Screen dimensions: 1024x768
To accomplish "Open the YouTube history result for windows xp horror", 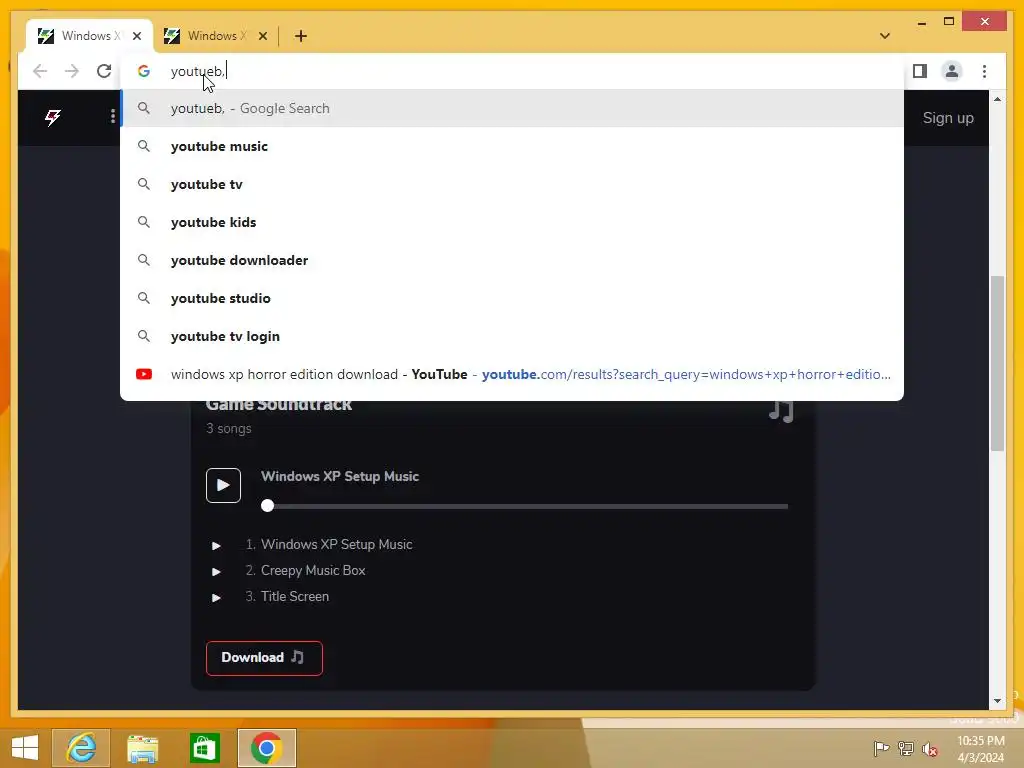I will coord(512,374).
